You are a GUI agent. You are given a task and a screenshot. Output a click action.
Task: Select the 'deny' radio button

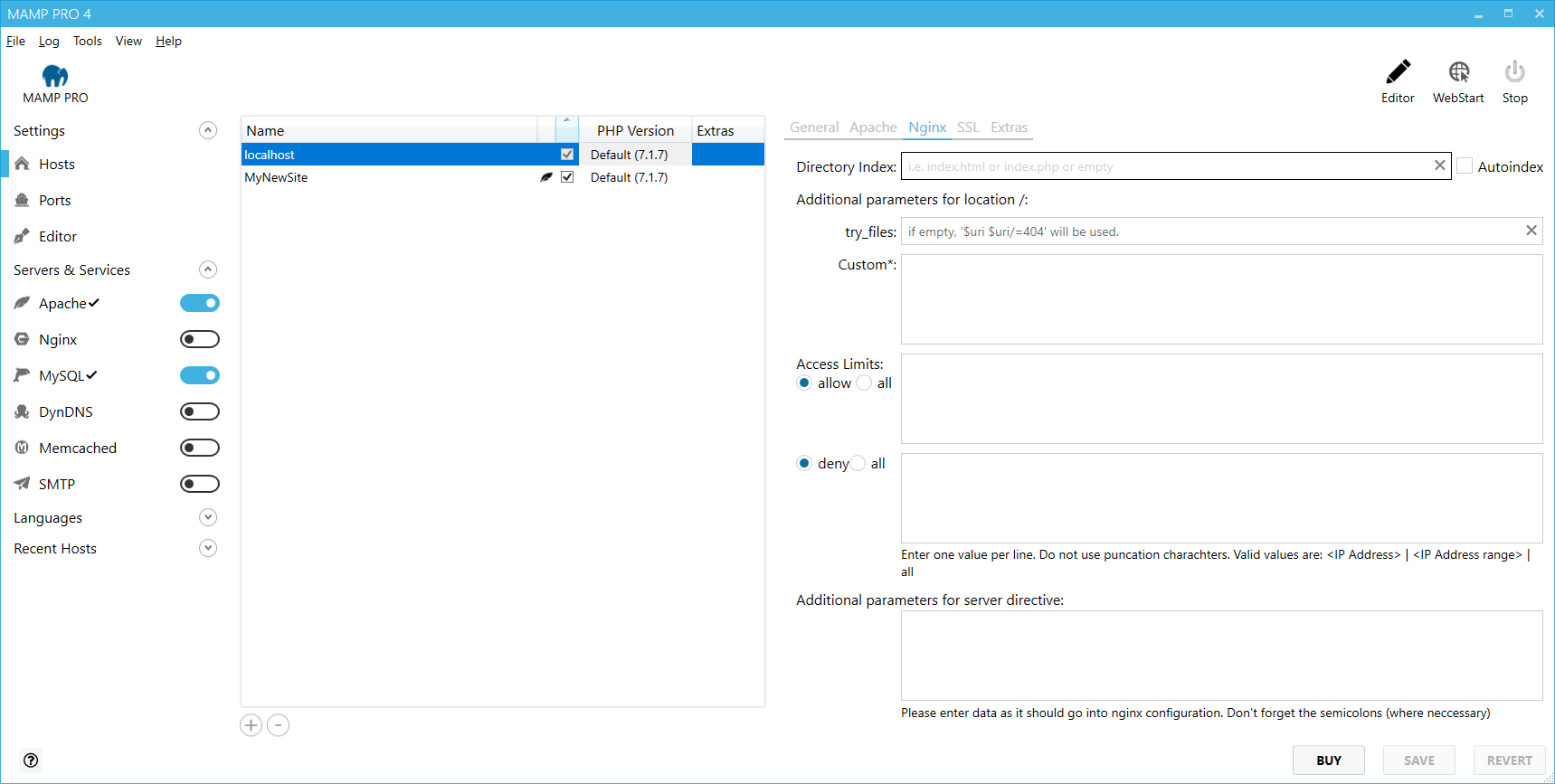[x=804, y=463]
